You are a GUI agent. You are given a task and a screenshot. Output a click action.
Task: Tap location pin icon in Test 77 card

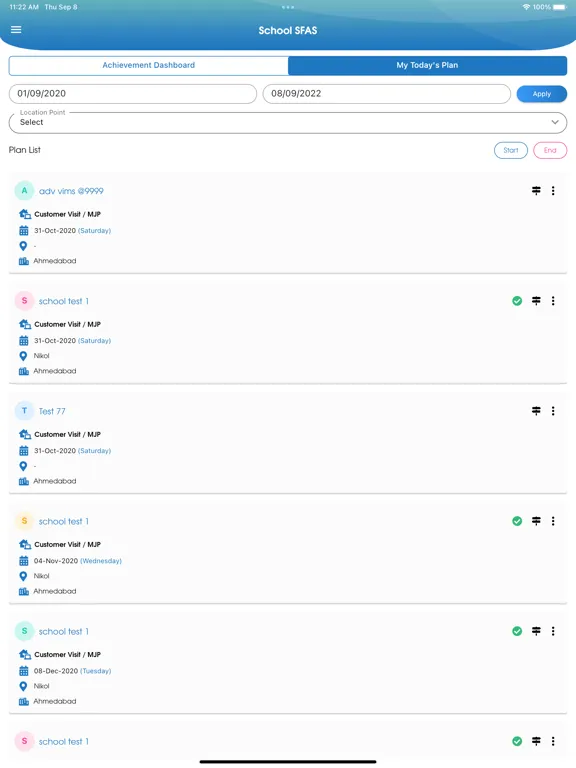[x=23, y=466]
